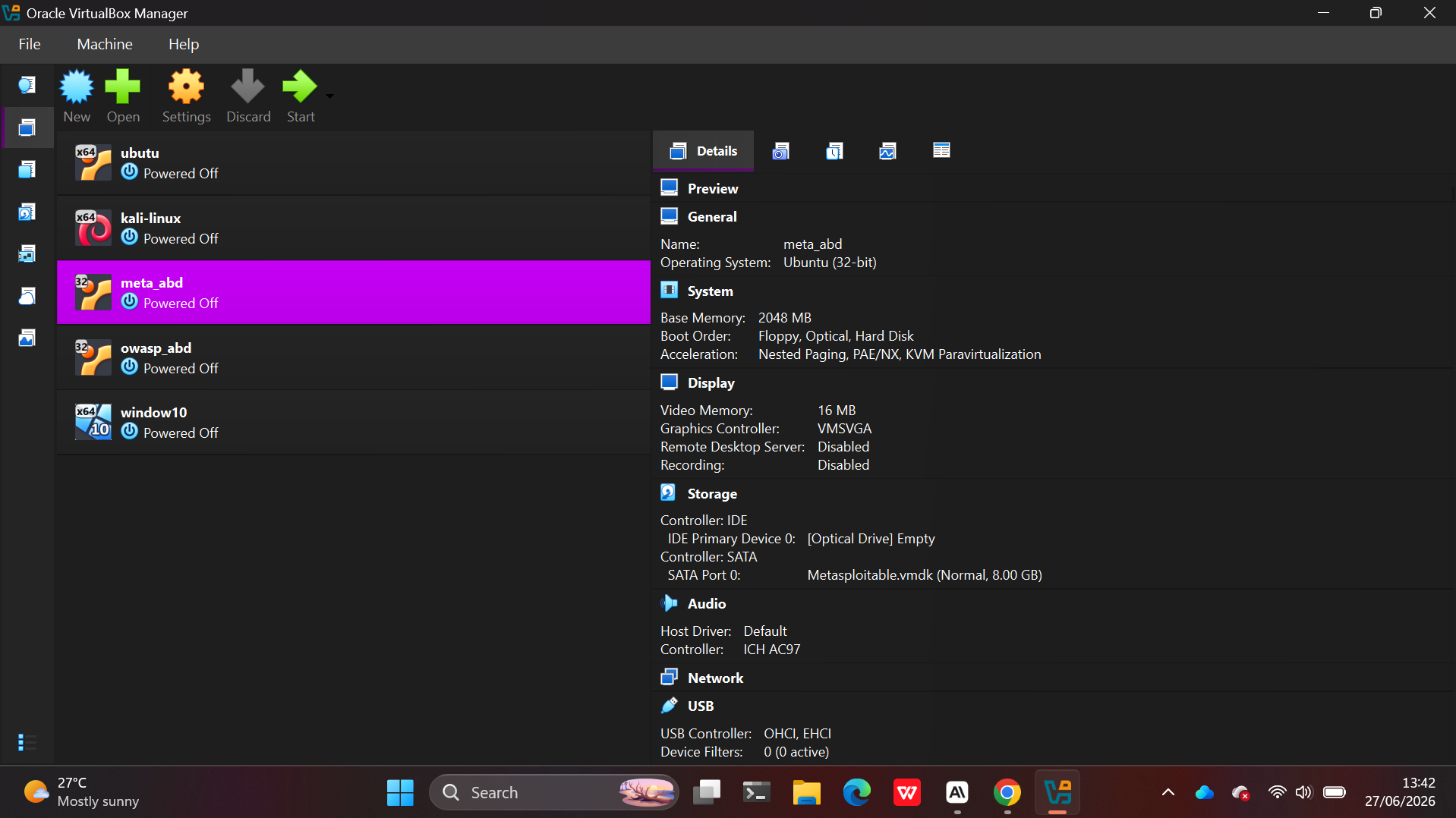Open the Extensions tool in the sidebar
Screen dimensions: 1456x818
point(27,169)
